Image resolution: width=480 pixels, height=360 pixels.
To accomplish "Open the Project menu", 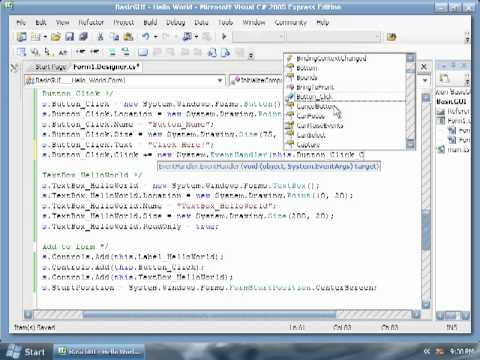I will click(124, 22).
